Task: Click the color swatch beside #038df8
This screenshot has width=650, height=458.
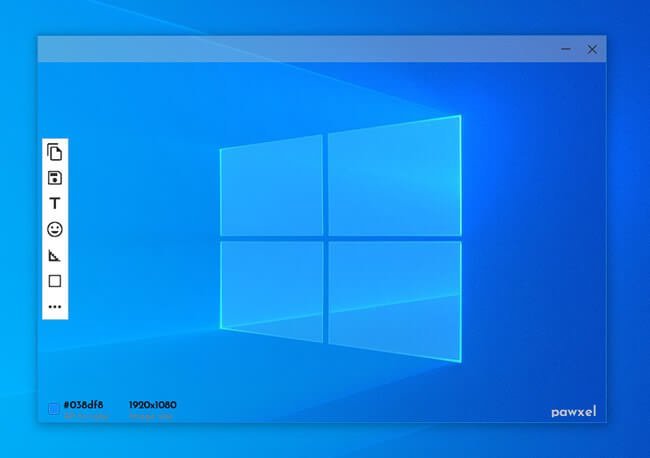Action: [x=53, y=409]
